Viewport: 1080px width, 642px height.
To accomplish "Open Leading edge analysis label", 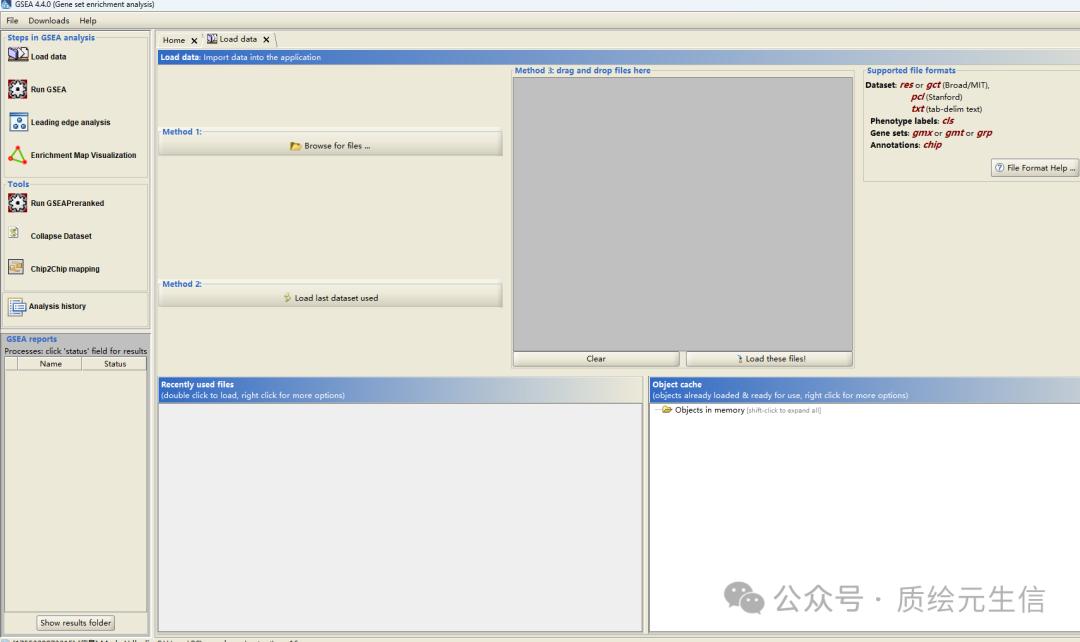I will click(70, 123).
